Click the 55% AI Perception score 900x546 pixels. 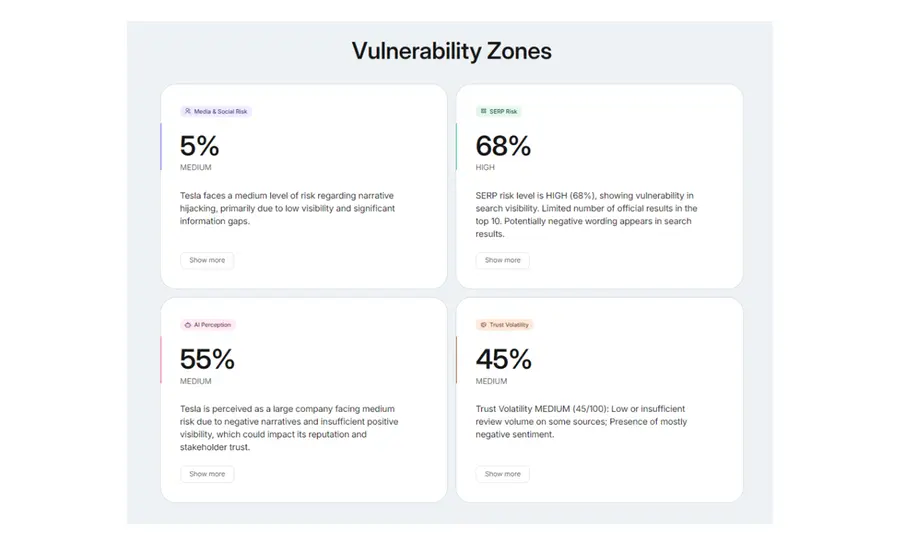coord(207,359)
